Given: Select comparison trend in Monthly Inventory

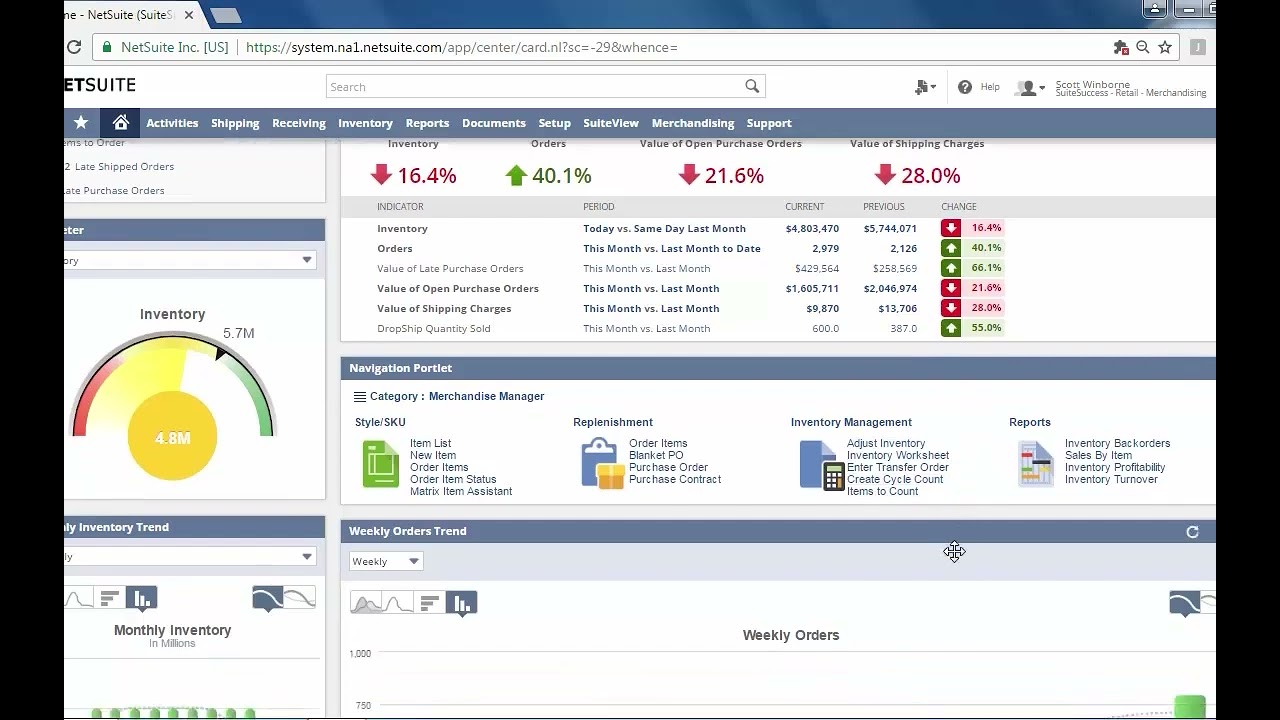Looking at the screenshot, I should point(300,598).
